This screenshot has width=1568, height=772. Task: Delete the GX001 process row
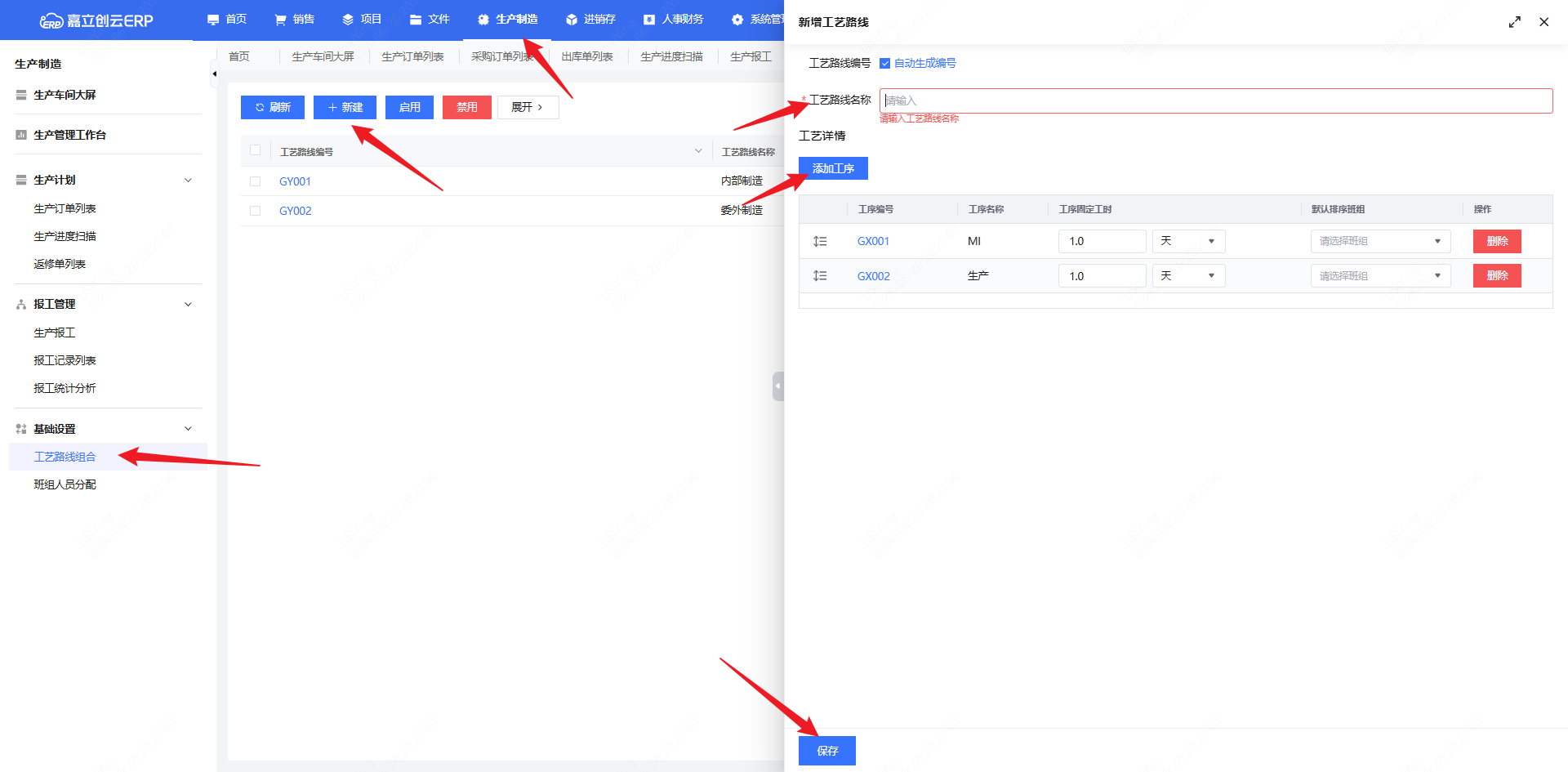[x=1497, y=241]
